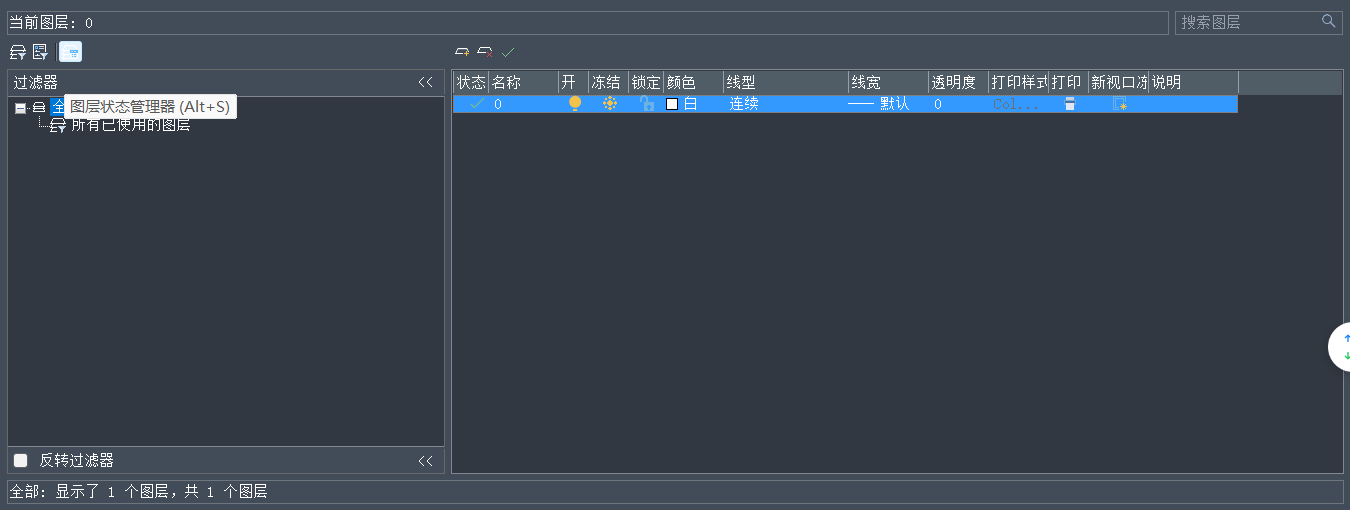The width and height of the screenshot is (1350, 510).
Task: Open the 连续 linetype cell of layer 0
Action: [786, 104]
